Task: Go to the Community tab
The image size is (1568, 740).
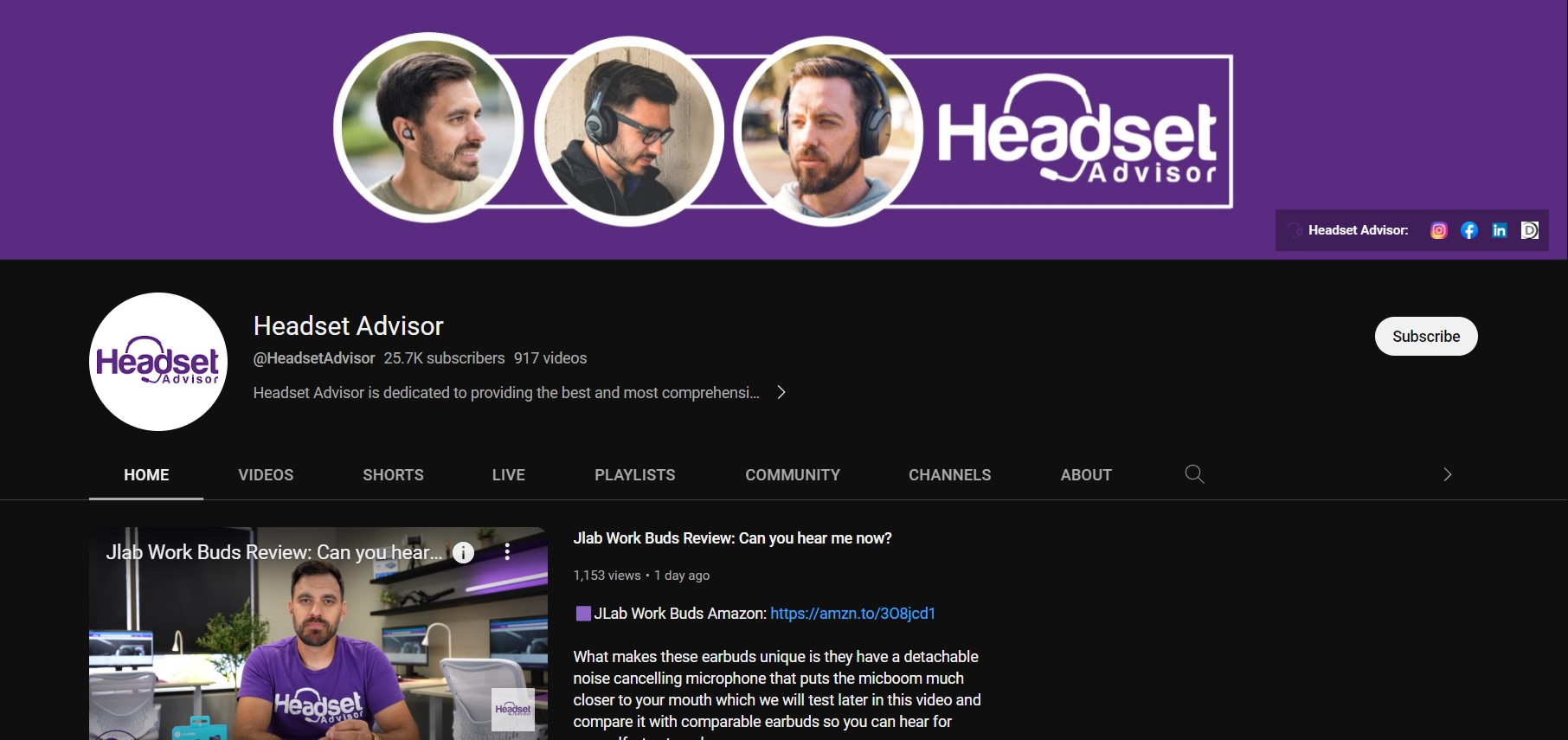Action: [x=792, y=475]
